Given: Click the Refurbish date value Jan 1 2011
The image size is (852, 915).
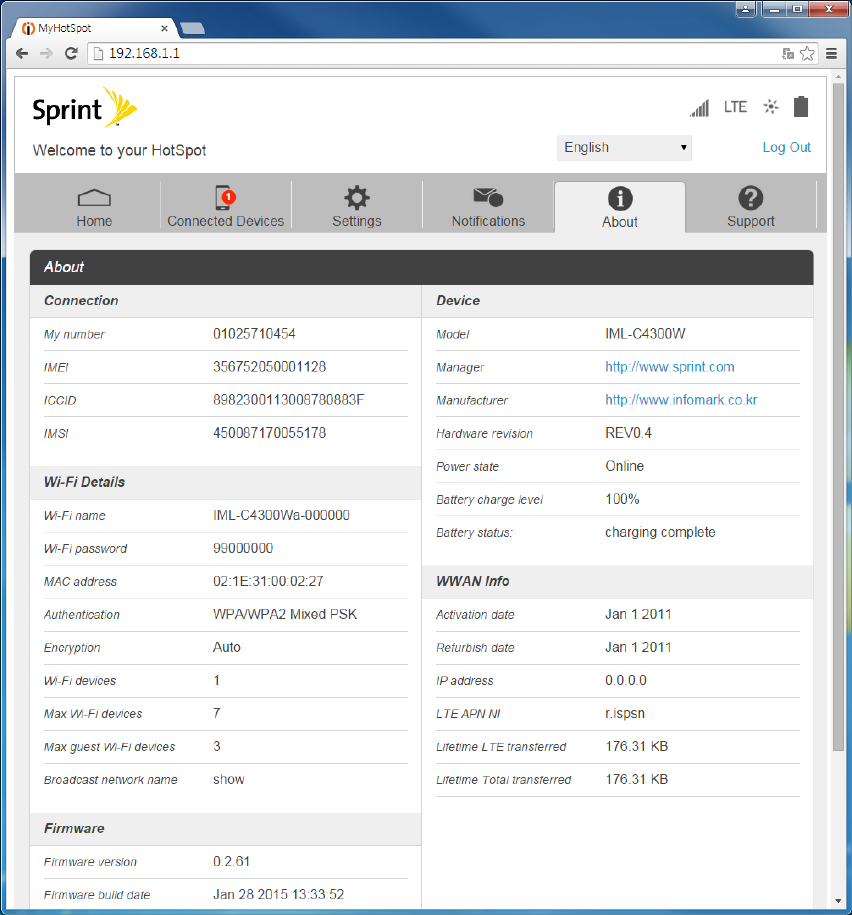Looking at the screenshot, I should coord(638,647).
